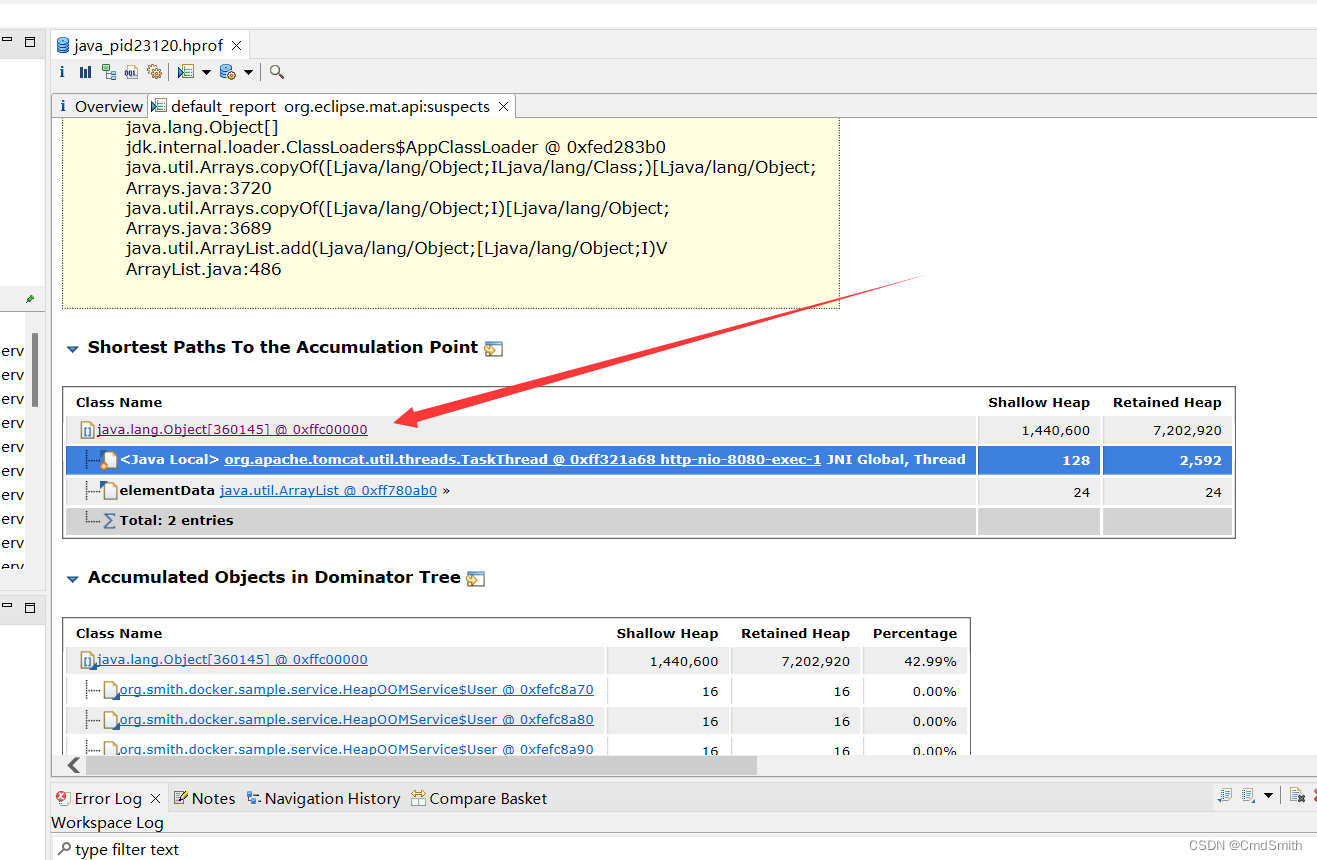Click the Find Object by address magnifier
Screen dimensions: 1317x860
(x=277, y=72)
